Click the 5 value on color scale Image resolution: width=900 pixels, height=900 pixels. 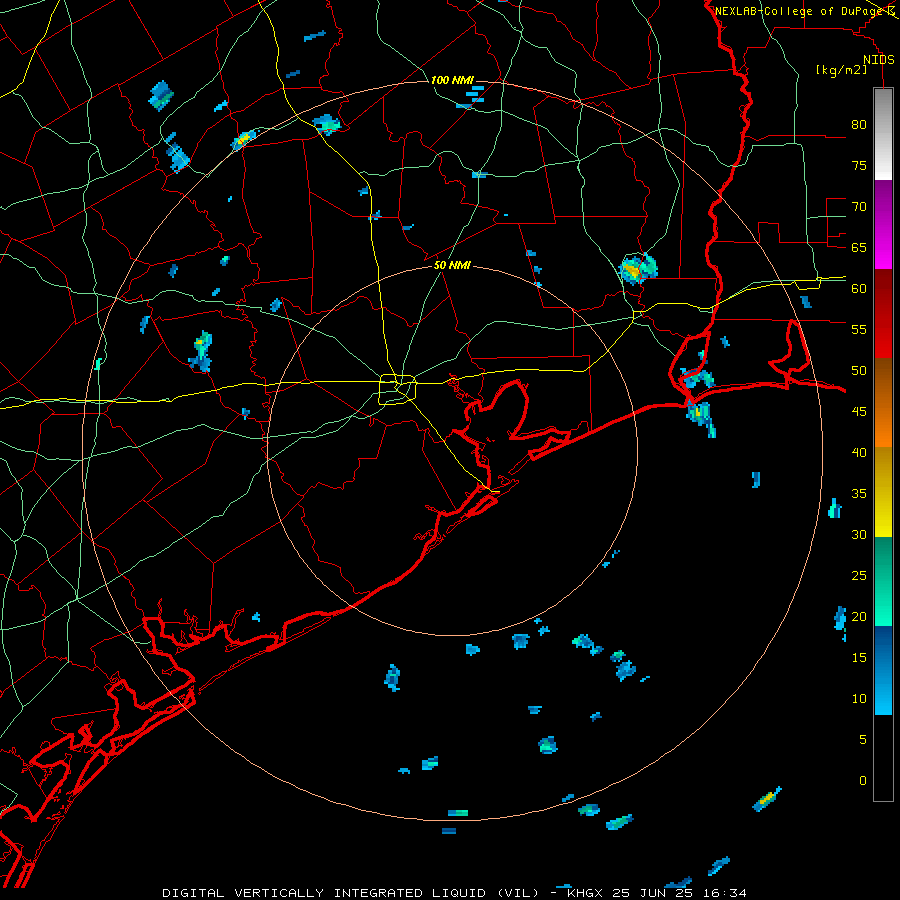(863, 739)
